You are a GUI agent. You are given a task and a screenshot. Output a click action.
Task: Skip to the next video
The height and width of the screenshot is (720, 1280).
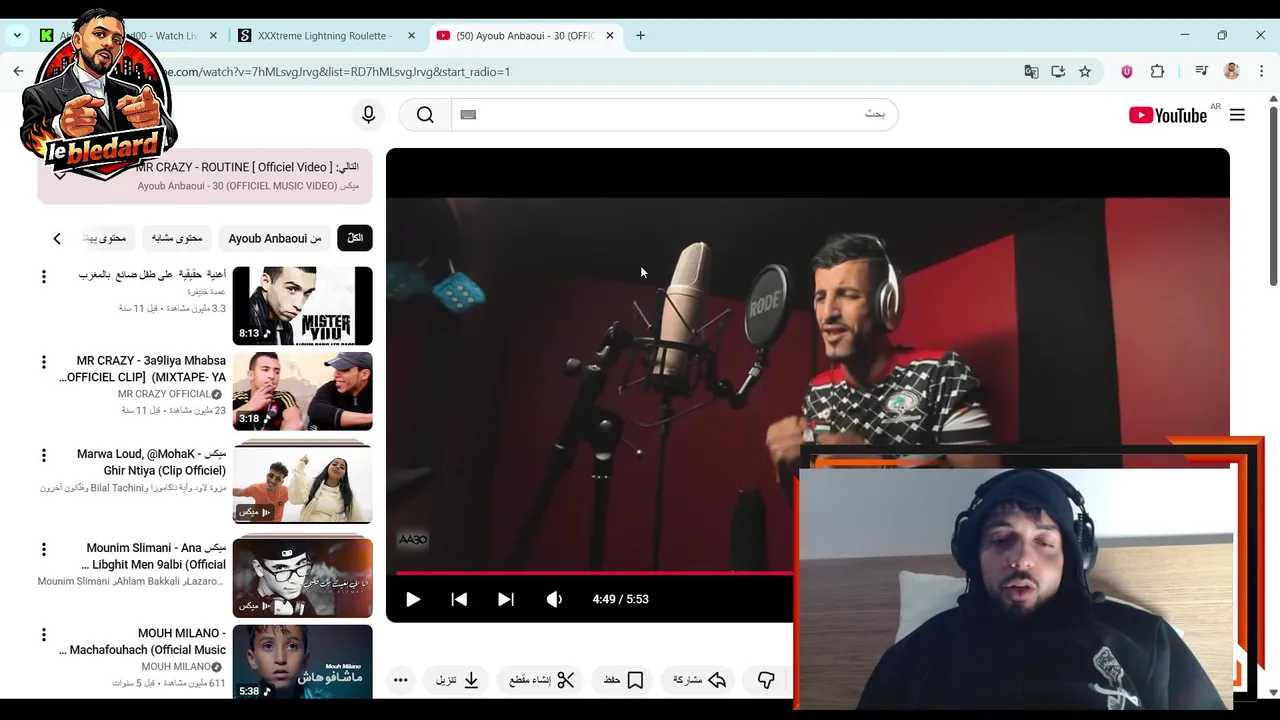coord(506,599)
